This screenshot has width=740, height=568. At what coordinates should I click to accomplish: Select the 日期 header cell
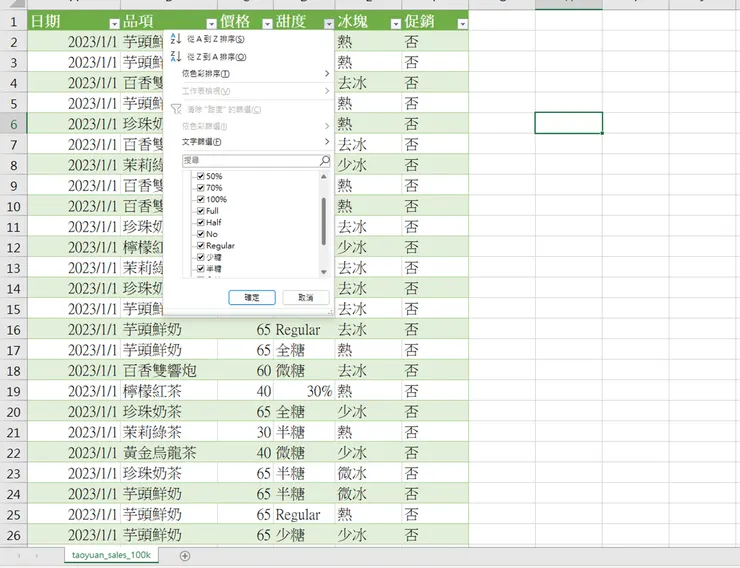point(74,21)
